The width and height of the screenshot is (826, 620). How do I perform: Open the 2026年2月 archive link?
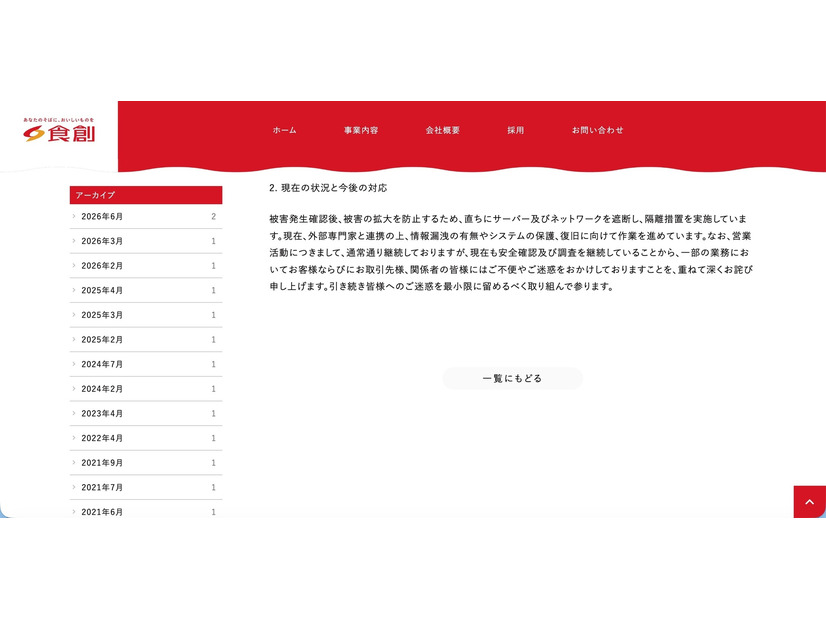coord(146,266)
